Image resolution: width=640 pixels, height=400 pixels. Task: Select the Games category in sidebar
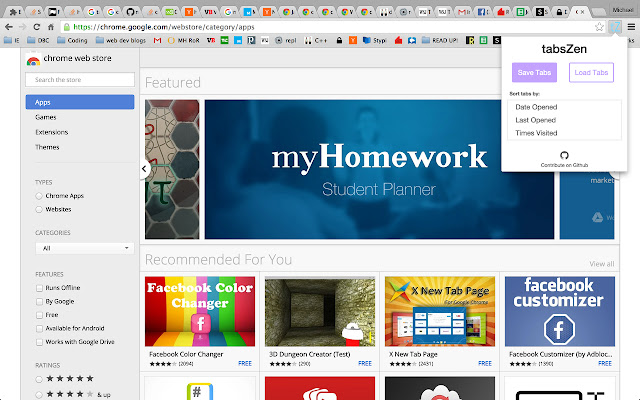tap(46, 117)
